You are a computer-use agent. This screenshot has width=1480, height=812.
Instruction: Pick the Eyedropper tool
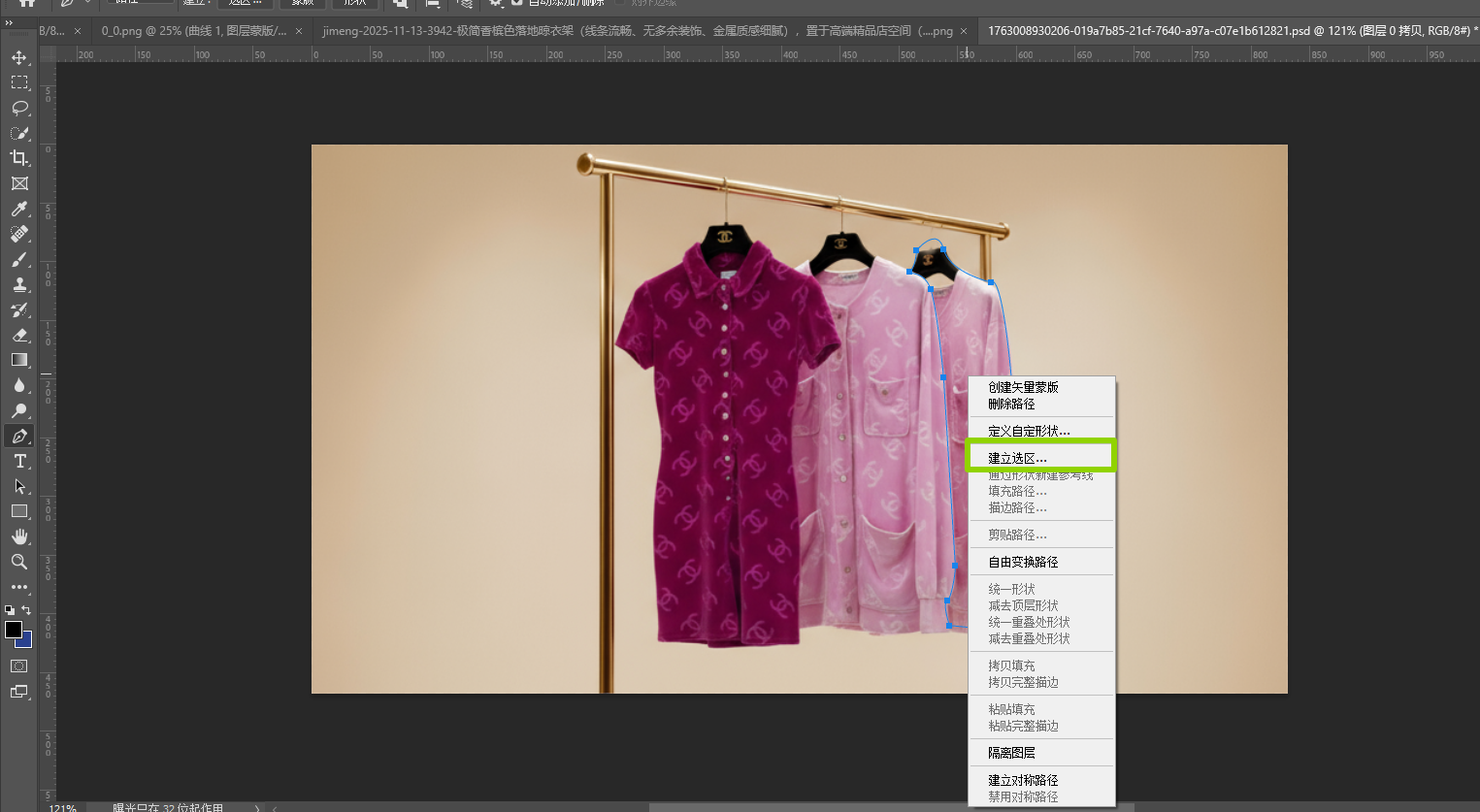[19, 209]
